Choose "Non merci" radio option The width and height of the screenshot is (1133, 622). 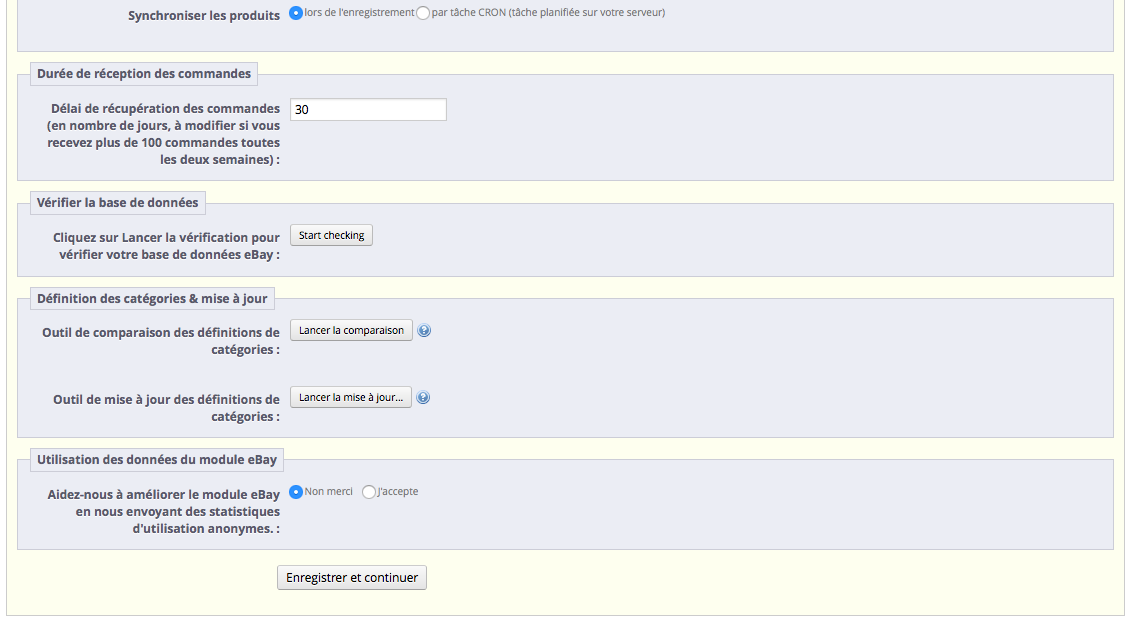pyautogui.click(x=296, y=492)
